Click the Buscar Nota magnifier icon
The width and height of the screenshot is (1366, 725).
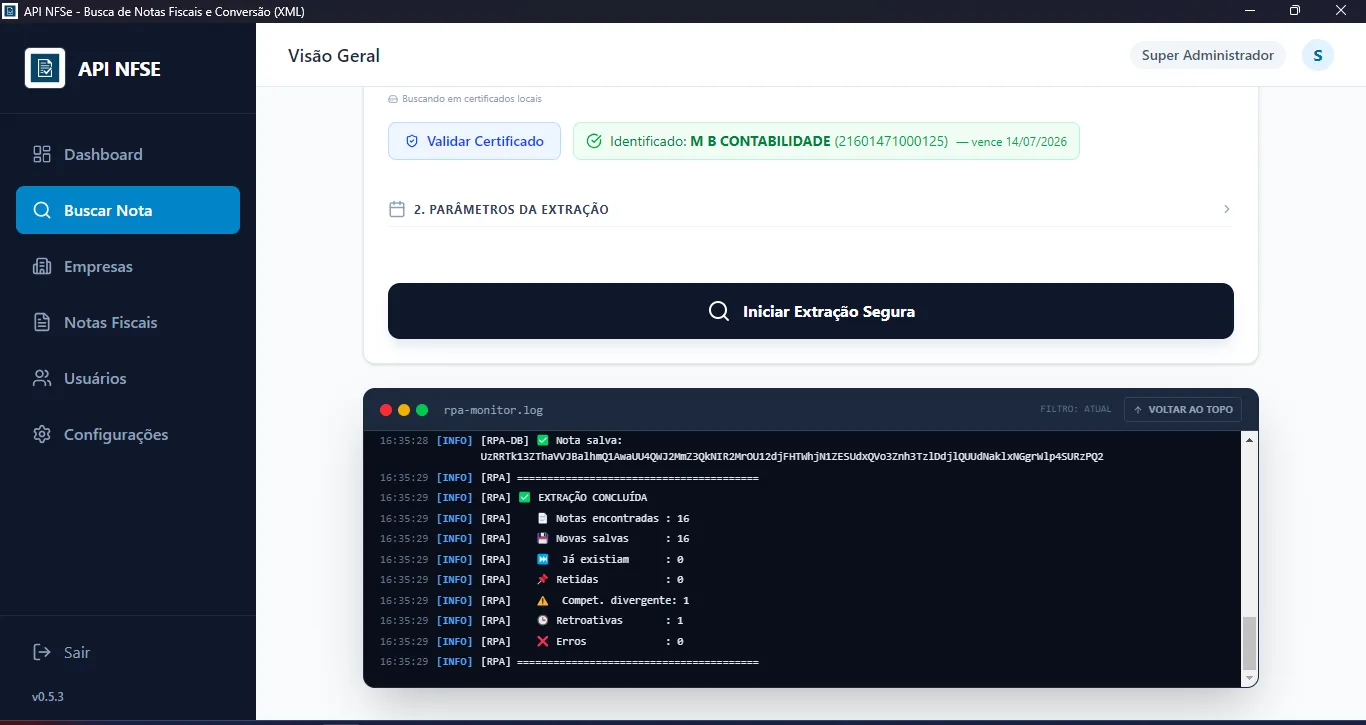click(x=42, y=210)
